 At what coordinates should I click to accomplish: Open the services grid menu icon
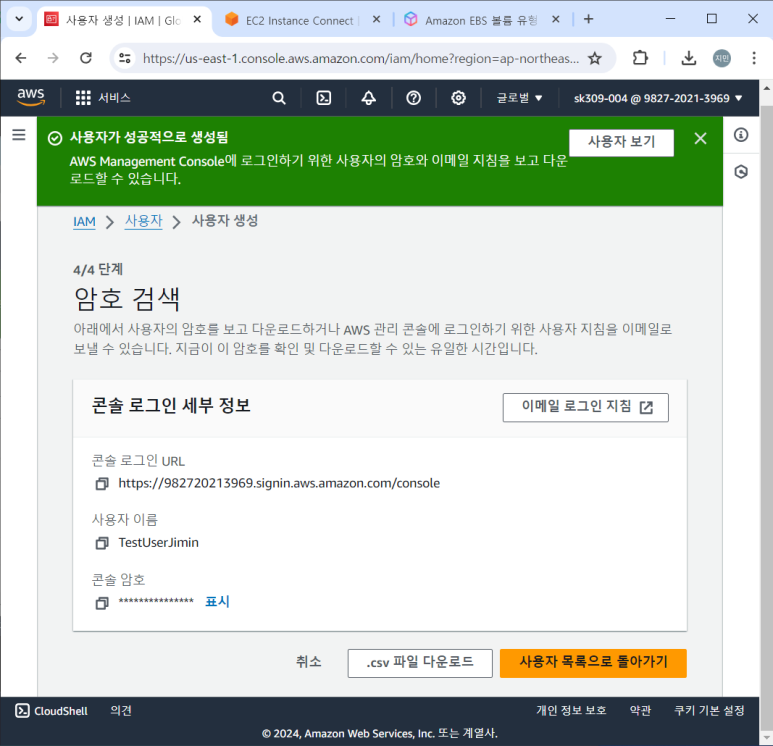tap(83, 98)
